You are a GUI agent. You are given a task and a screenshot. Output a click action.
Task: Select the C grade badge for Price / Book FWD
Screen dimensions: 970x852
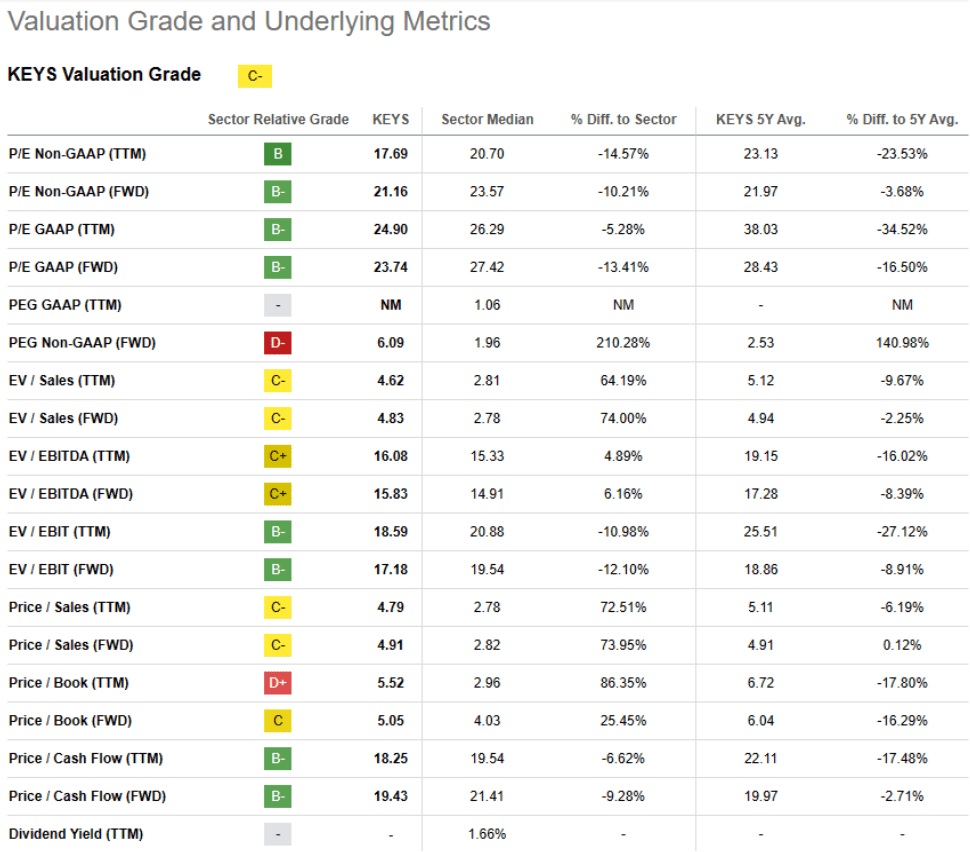tap(277, 720)
